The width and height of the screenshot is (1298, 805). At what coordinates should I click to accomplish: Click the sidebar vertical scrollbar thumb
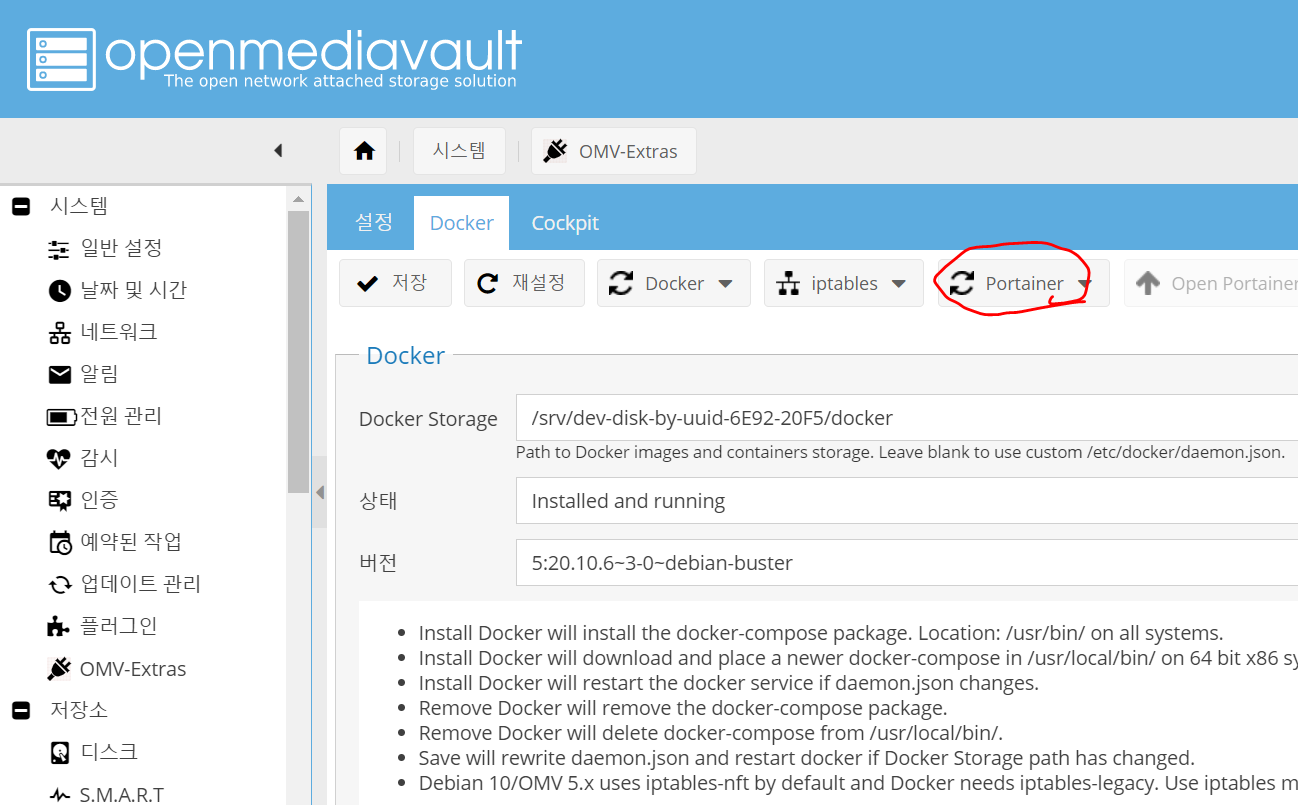tap(298, 352)
